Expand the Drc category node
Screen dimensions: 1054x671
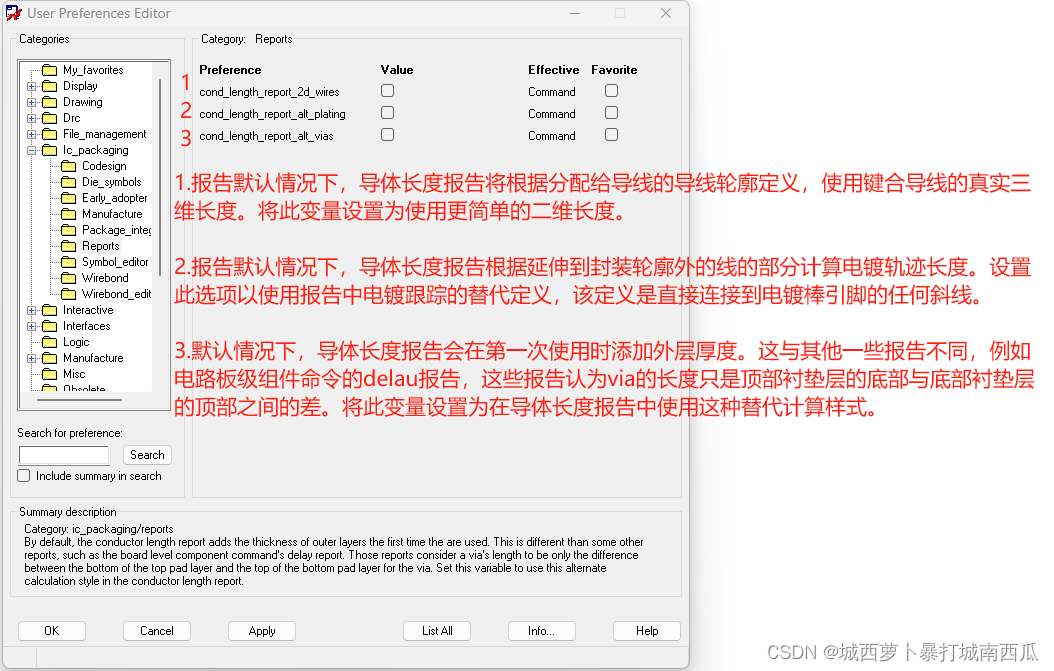31,119
